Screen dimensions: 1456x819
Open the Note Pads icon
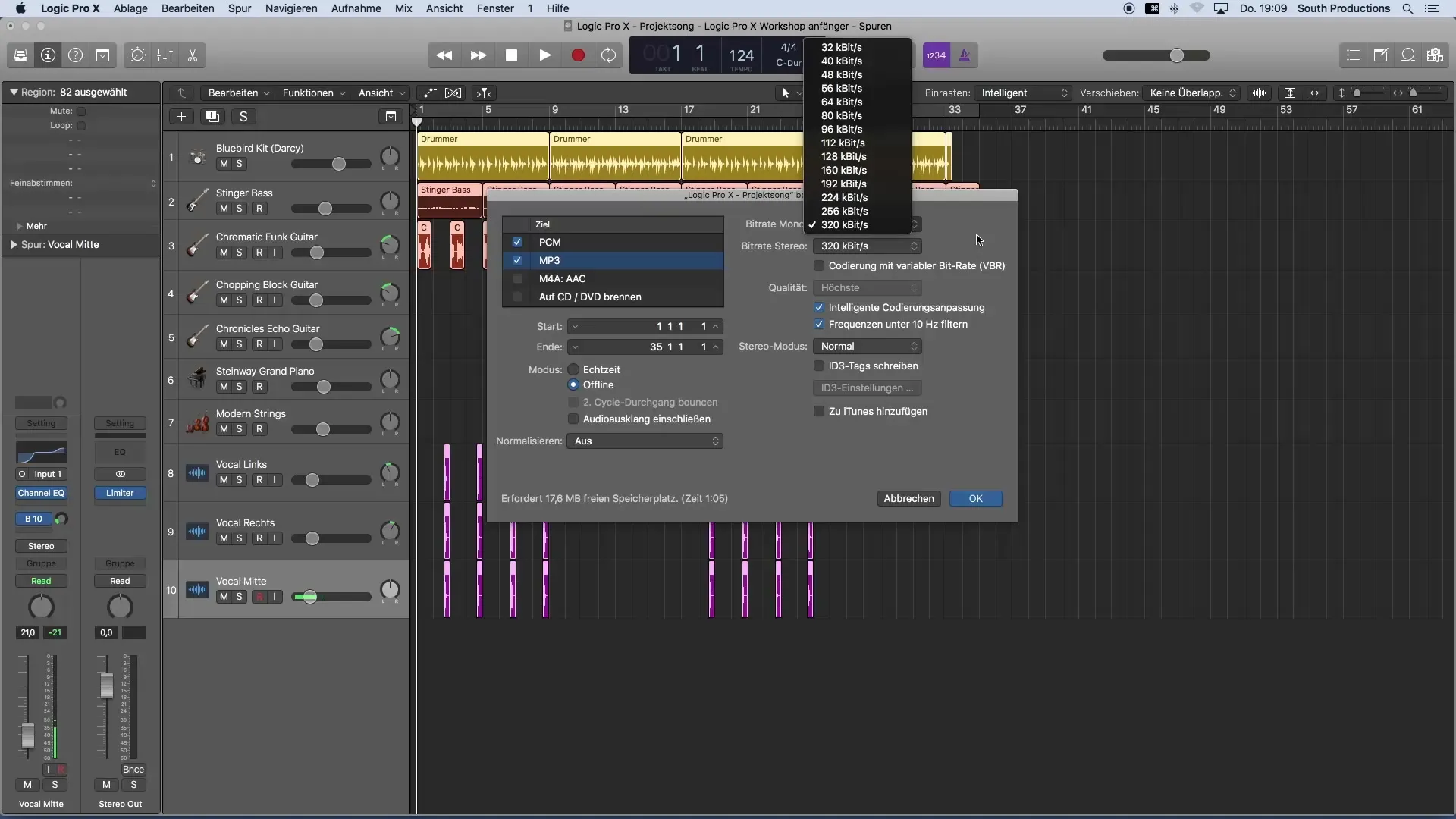pyautogui.click(x=1380, y=55)
